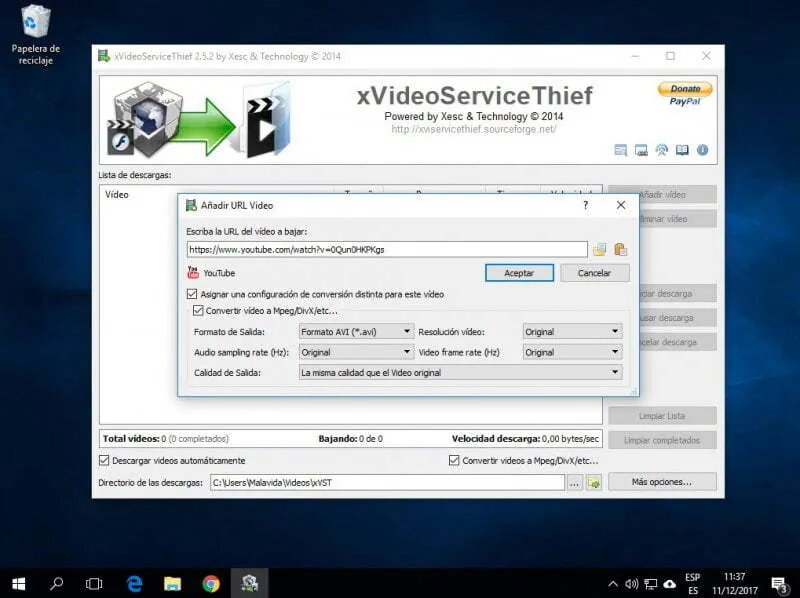
Task: Uncheck 'Asignar una configuración de conversión distinta'
Action: coord(192,294)
